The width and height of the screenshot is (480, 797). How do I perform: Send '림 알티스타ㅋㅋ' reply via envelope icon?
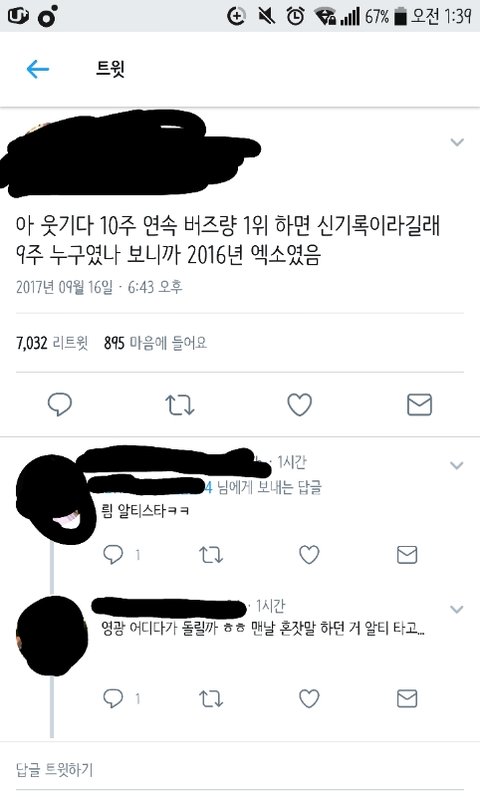coord(407,555)
